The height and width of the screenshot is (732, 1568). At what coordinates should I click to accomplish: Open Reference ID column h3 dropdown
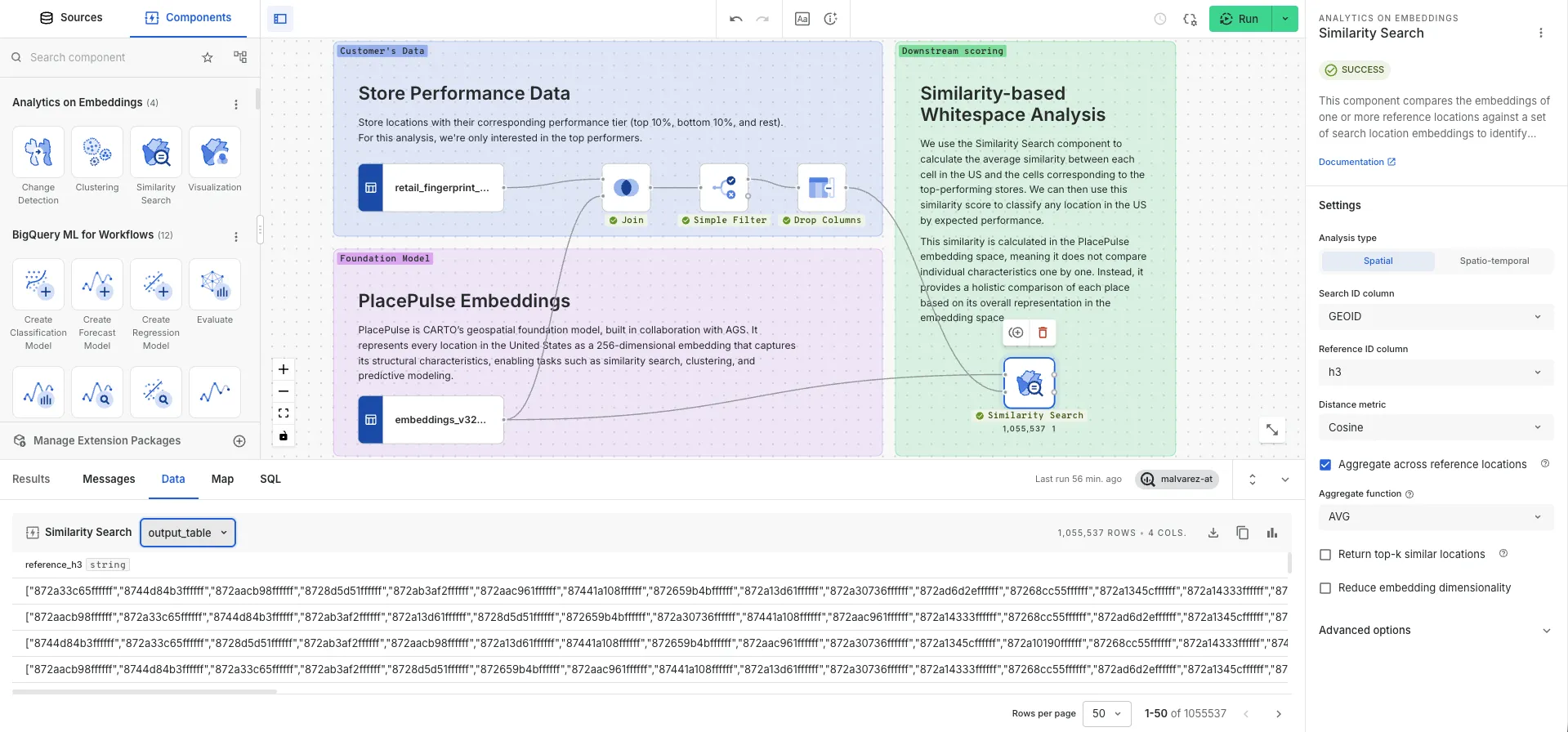(x=1436, y=373)
